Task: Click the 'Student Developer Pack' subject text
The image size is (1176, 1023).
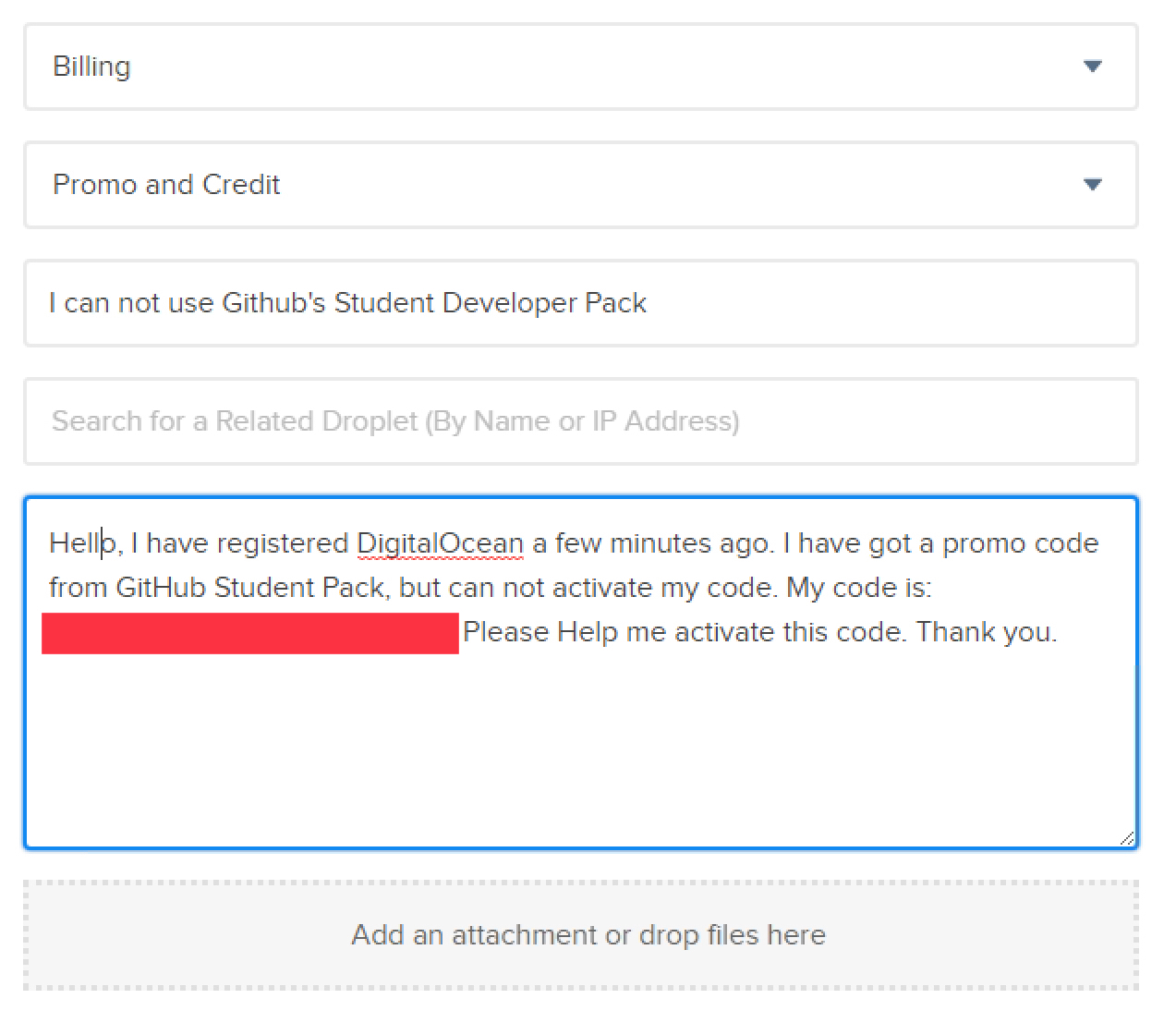Action: 490,303
